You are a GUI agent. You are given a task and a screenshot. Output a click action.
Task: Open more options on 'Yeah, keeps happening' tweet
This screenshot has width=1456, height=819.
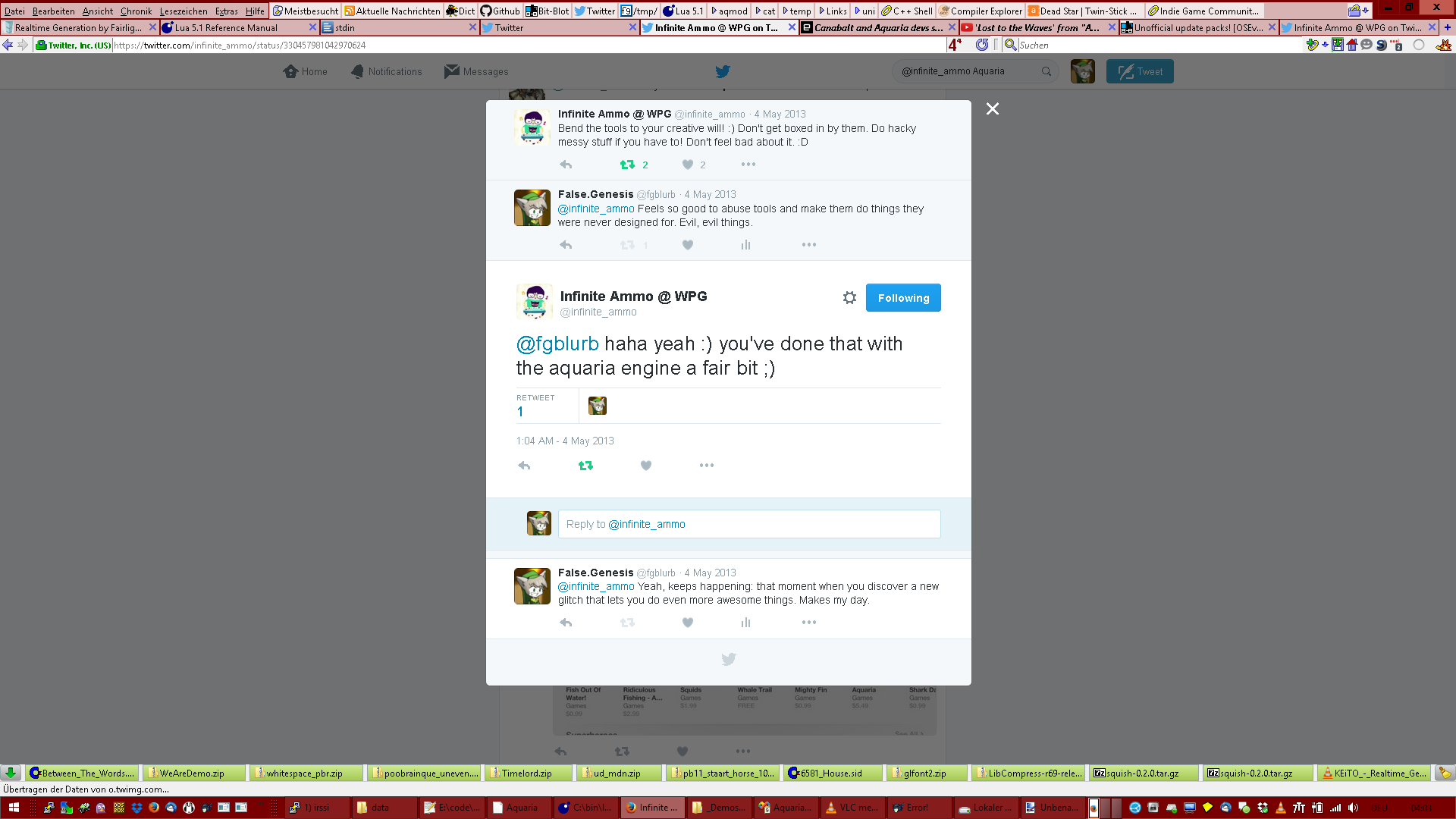809,623
